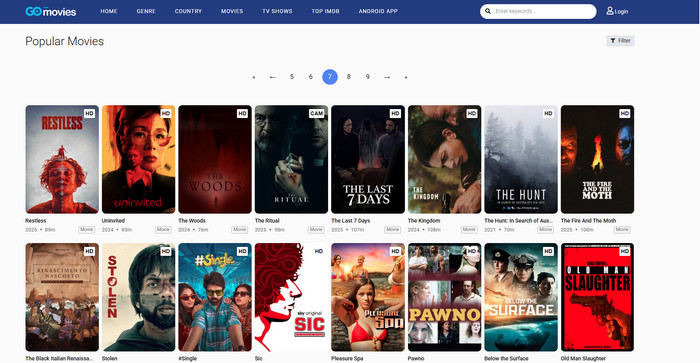700x363 pixels.
Task: Click the HD badge on Old Man Slaughter poster
Action: pos(624,251)
